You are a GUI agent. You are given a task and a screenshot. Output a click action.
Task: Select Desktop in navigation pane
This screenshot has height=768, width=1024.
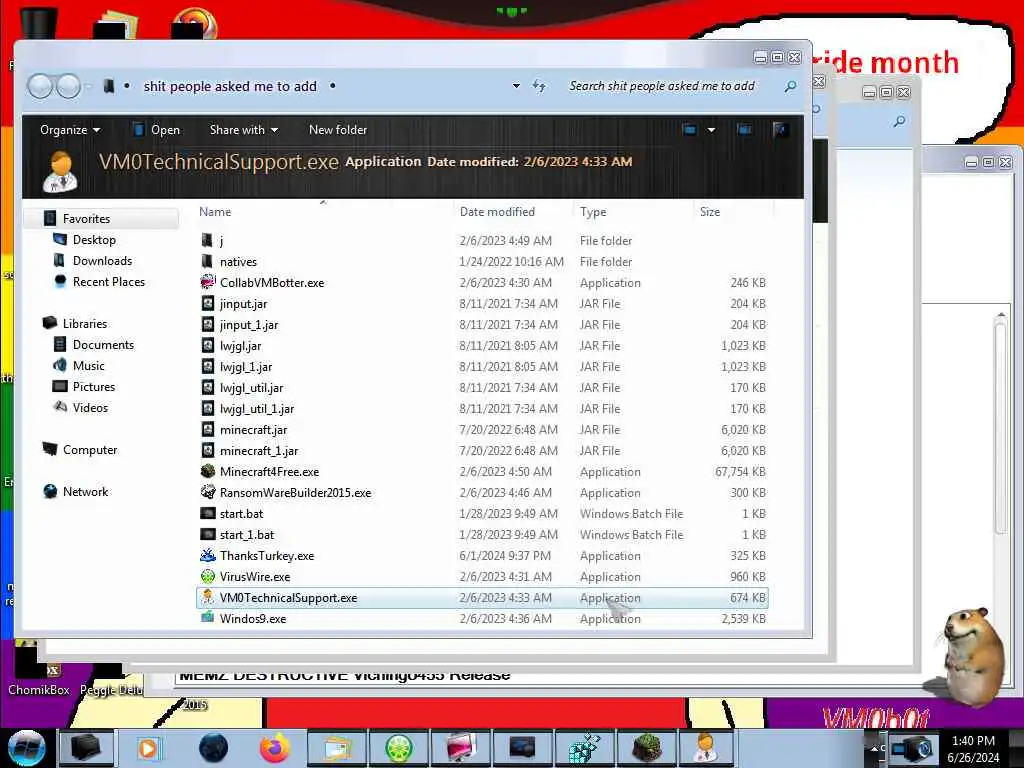click(94, 240)
